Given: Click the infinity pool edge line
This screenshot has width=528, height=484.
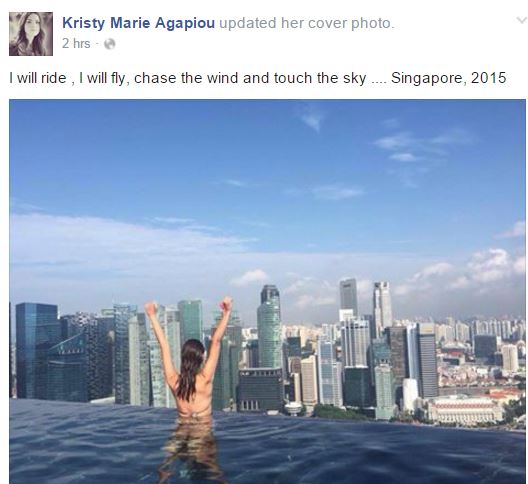Looking at the screenshot, I should [267, 411].
